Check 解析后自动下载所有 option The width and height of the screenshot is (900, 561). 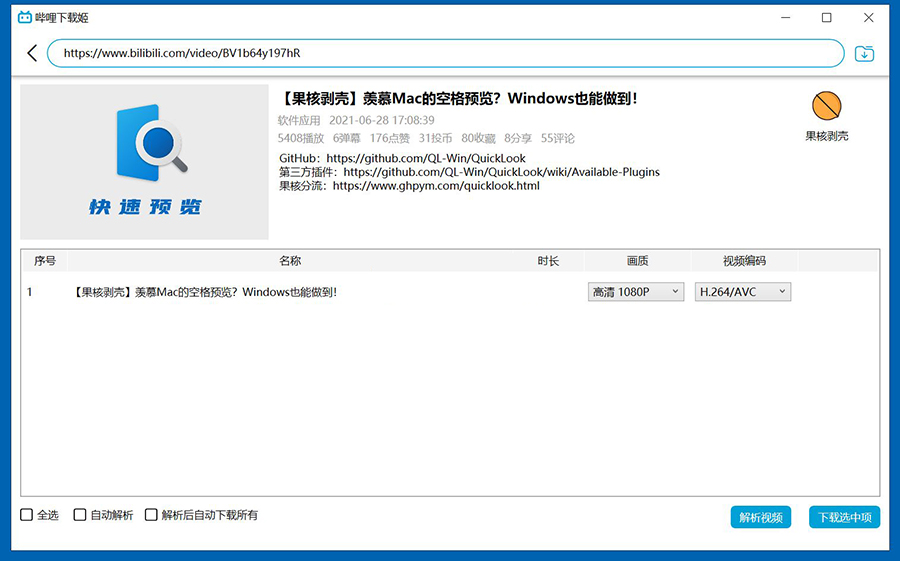pos(152,515)
